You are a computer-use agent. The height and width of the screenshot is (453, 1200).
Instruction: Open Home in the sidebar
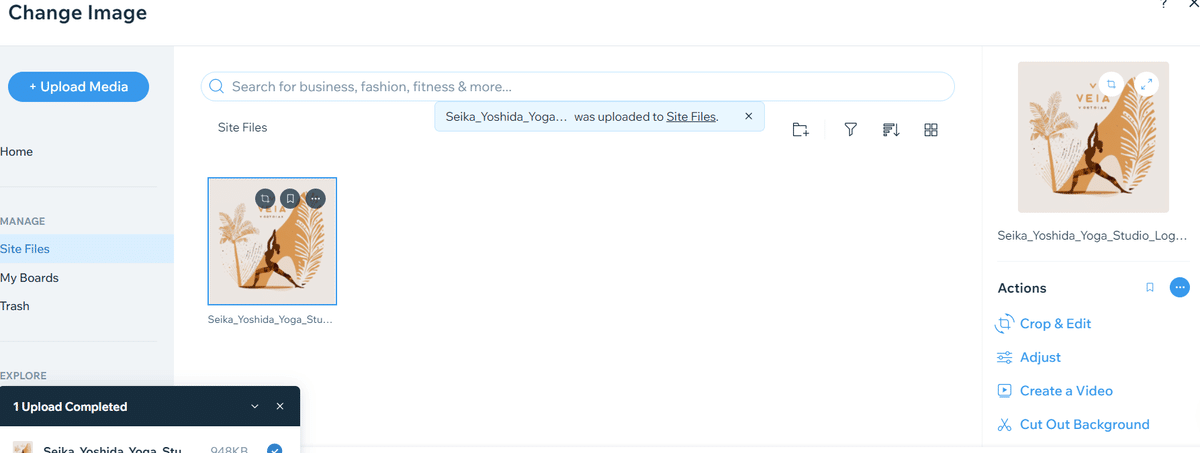(17, 152)
